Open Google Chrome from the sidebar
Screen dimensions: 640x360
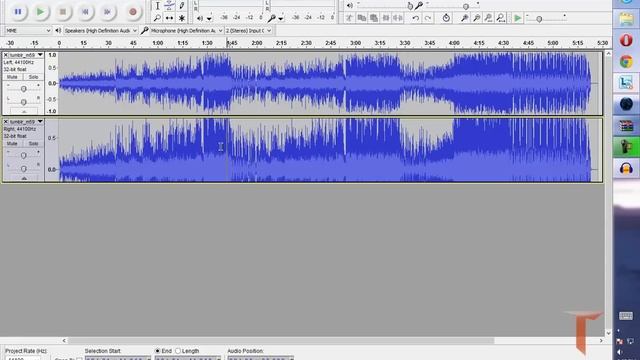(x=626, y=62)
